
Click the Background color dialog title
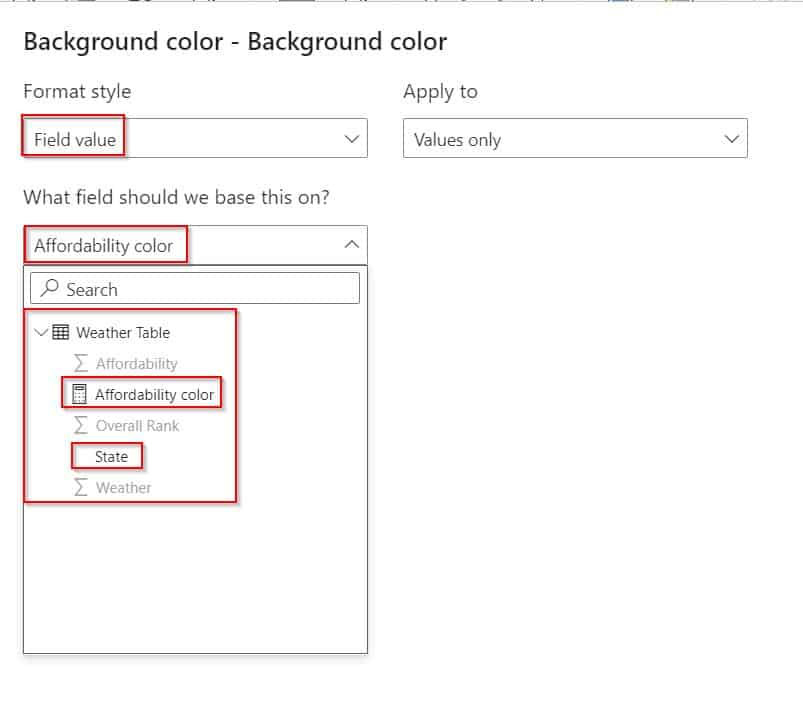[x=235, y=41]
